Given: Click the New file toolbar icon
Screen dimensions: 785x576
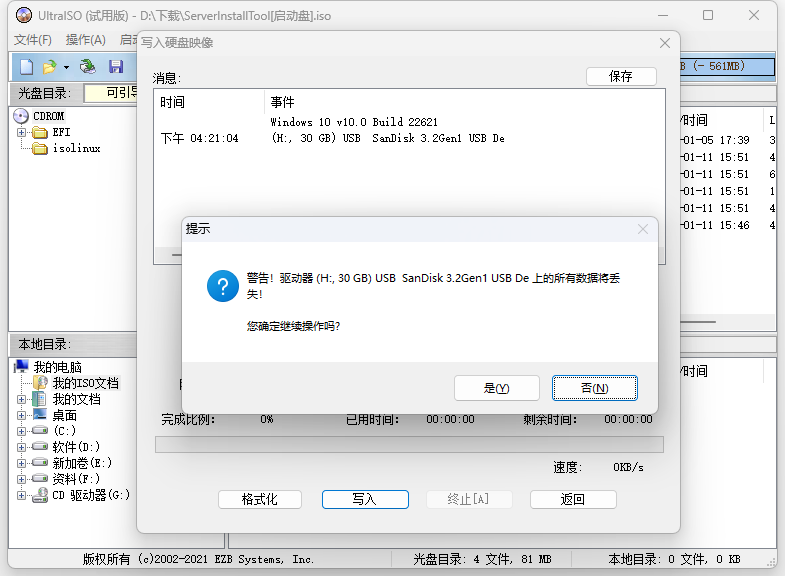Looking at the screenshot, I should pos(26,67).
